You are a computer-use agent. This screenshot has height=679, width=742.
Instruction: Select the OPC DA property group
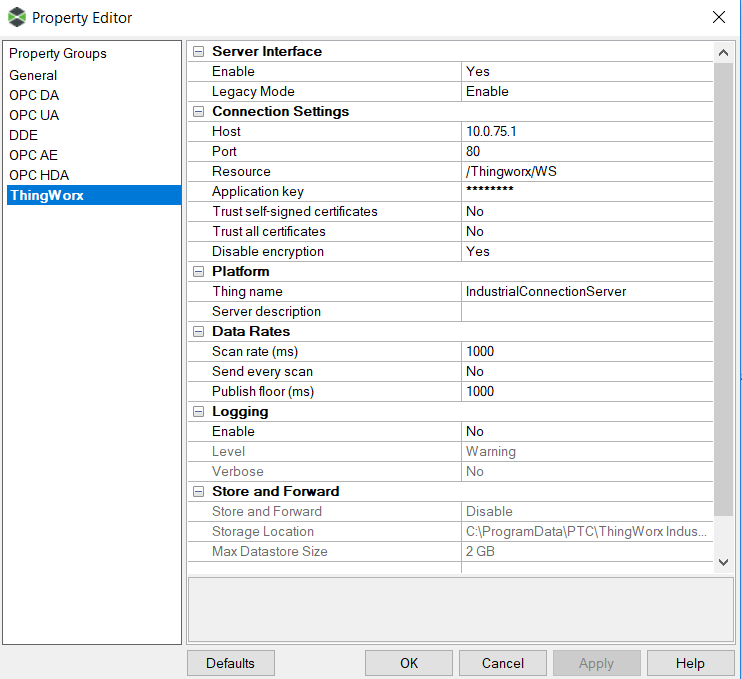click(x=34, y=95)
